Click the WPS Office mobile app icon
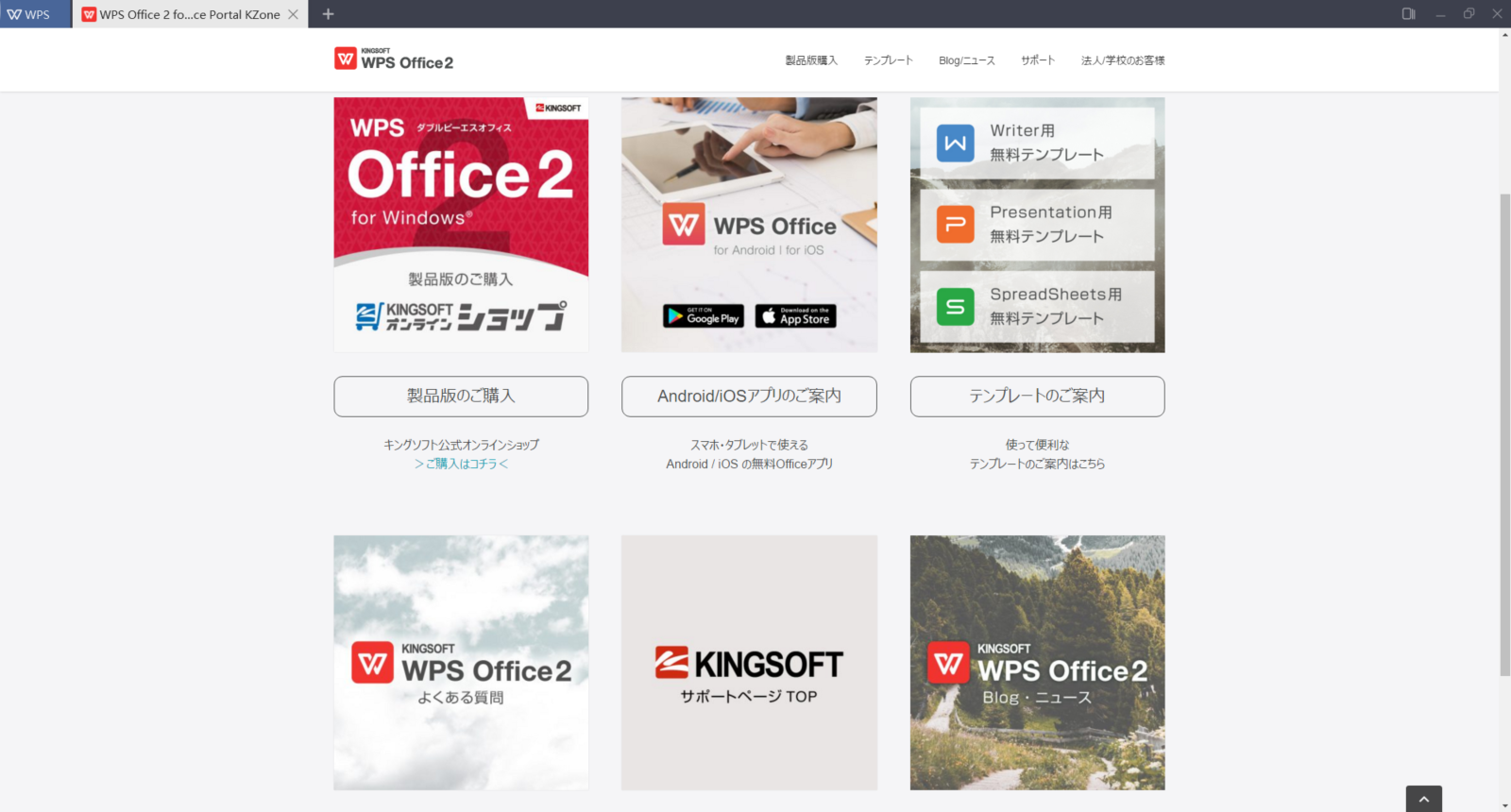1511x812 pixels. [684, 225]
